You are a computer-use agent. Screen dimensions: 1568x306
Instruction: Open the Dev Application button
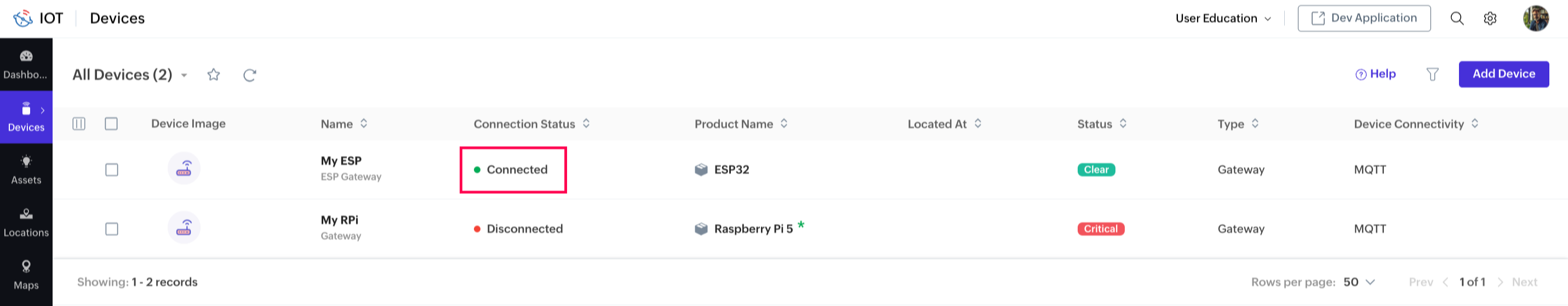tap(1364, 18)
